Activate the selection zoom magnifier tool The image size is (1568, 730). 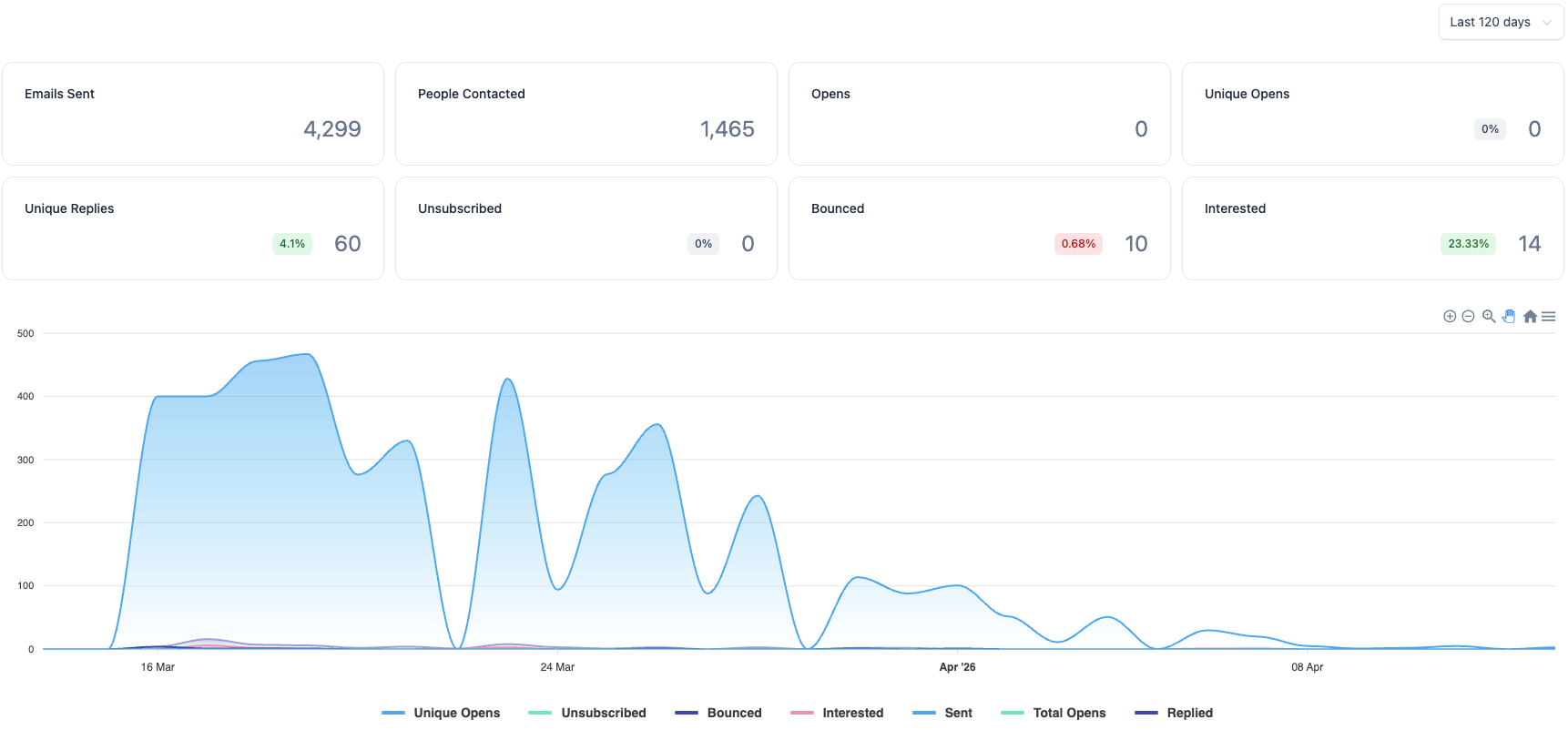click(x=1489, y=317)
